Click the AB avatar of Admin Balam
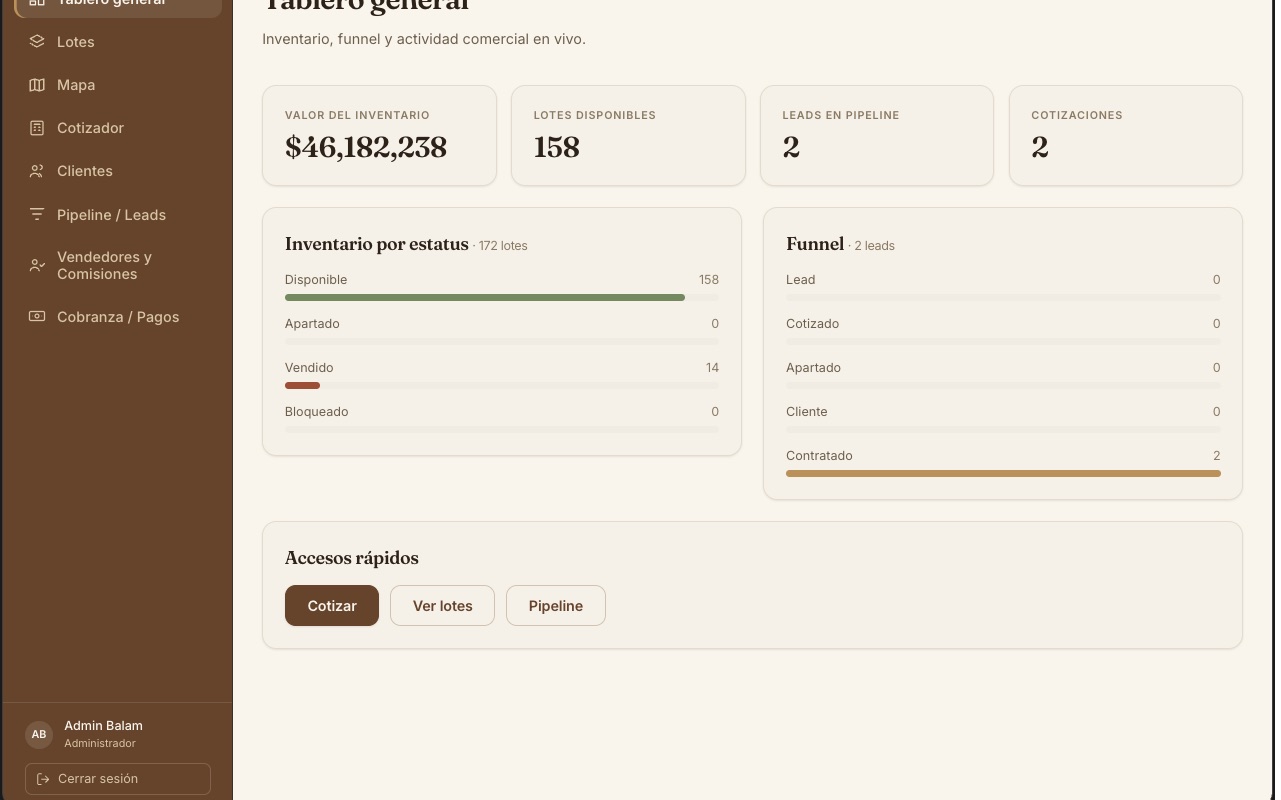This screenshot has height=800, width=1281. coord(39,734)
